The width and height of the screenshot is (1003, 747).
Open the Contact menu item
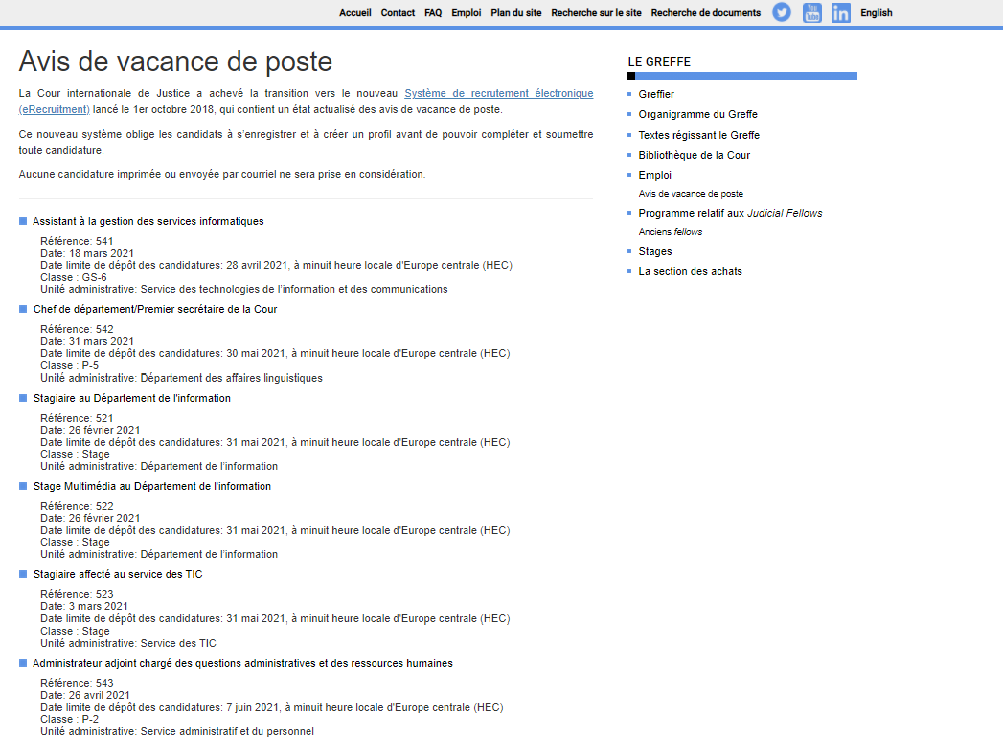pyautogui.click(x=398, y=12)
